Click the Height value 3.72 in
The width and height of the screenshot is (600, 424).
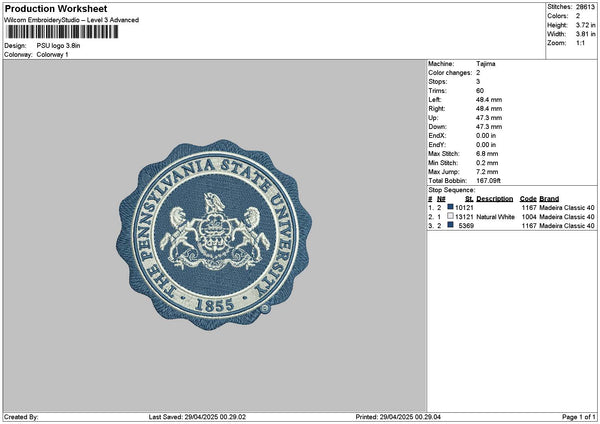[585, 25]
